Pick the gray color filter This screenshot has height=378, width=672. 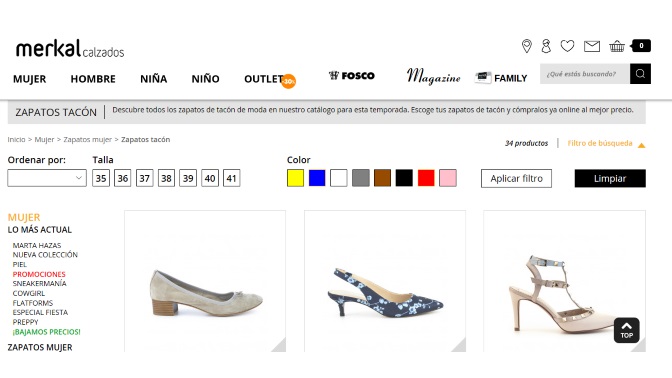pos(361,178)
